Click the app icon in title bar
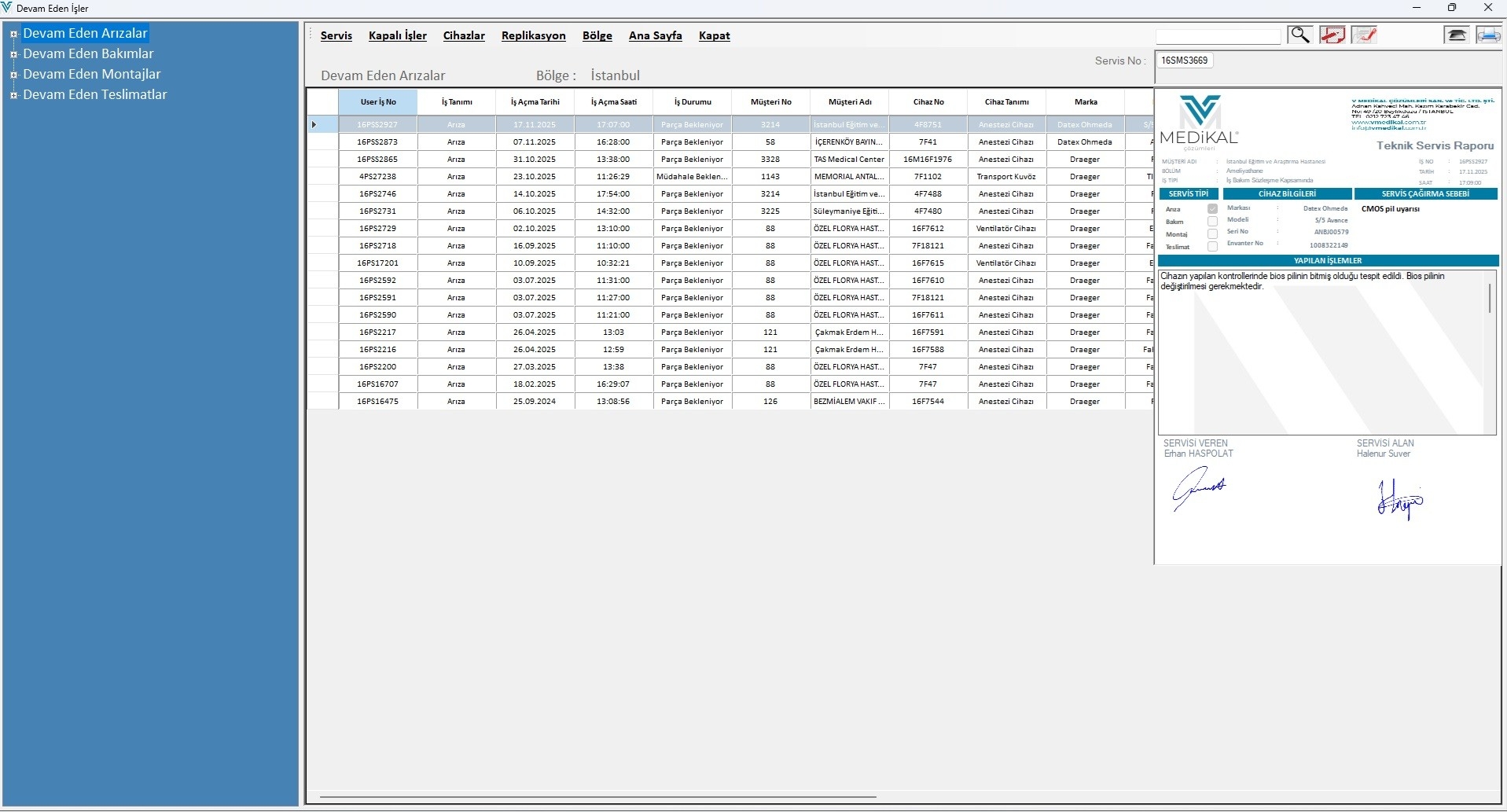1507x812 pixels. (x=7, y=8)
